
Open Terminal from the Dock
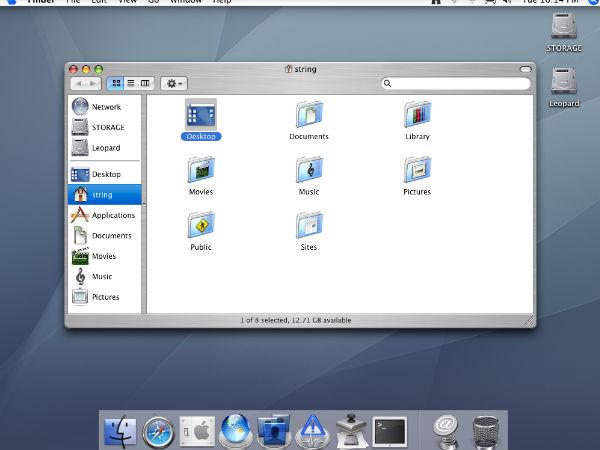click(389, 429)
